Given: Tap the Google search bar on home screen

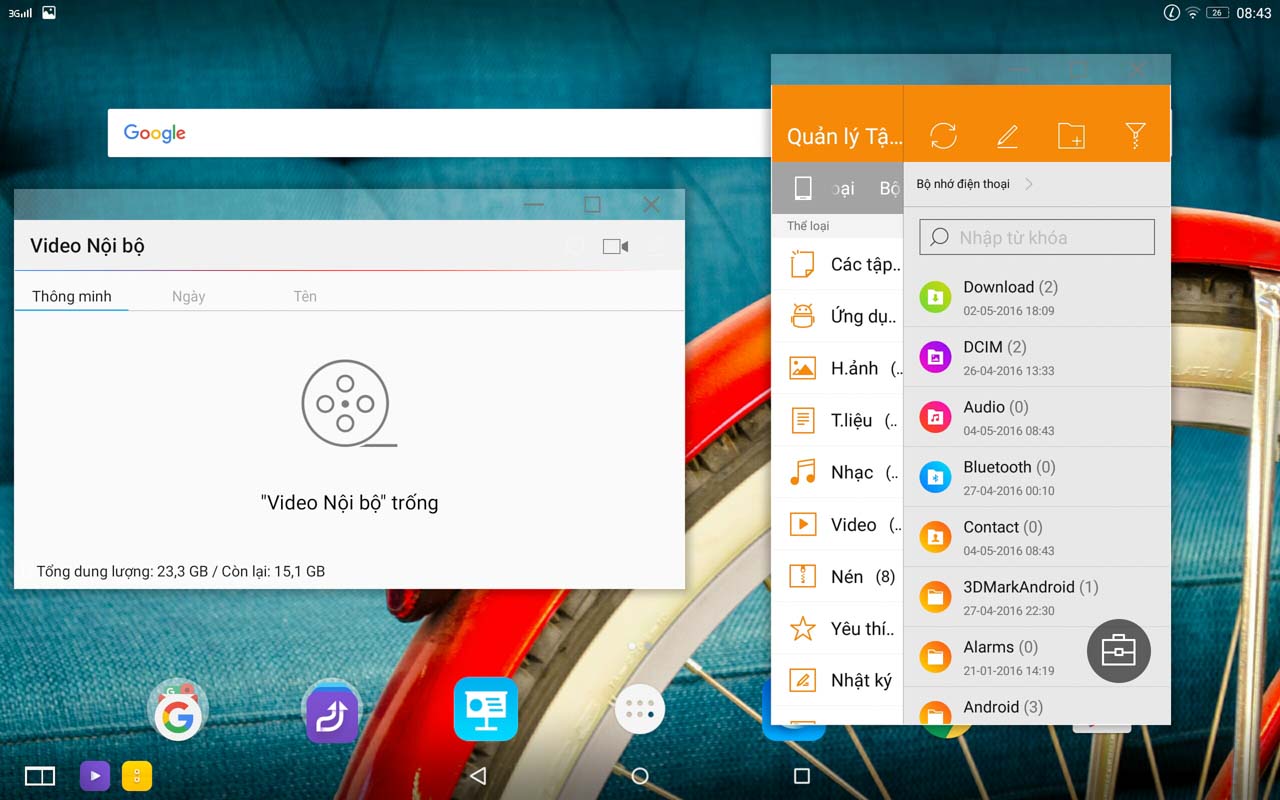Looking at the screenshot, I should (x=440, y=133).
